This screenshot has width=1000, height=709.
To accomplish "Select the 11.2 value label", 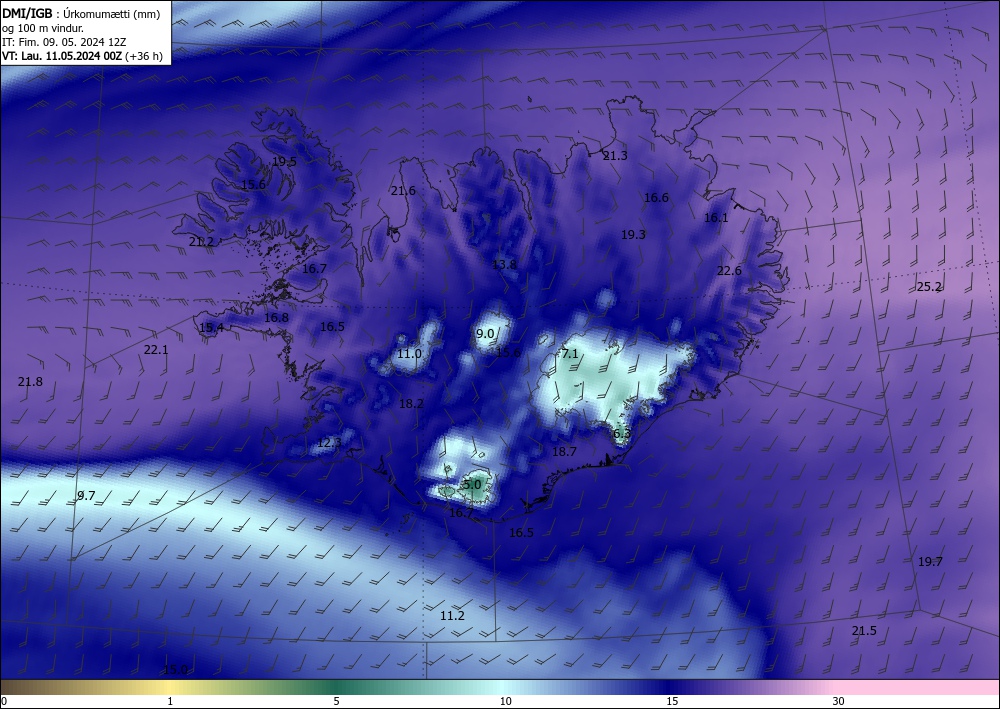I will coord(452,616).
